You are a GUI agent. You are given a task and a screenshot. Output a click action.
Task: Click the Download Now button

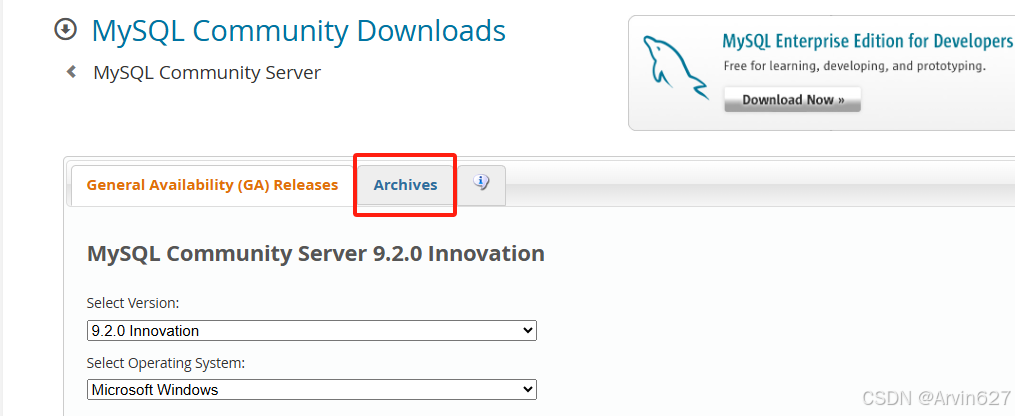792,100
